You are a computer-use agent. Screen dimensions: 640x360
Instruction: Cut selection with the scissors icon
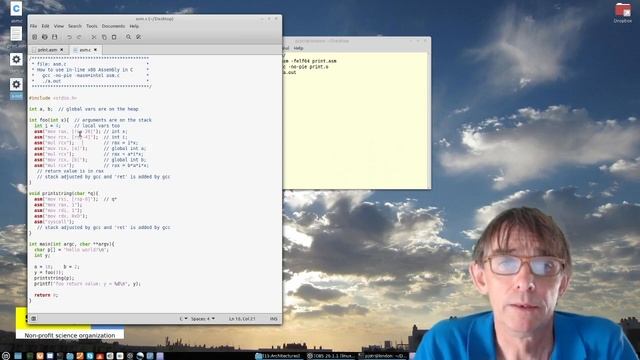click(x=94, y=37)
